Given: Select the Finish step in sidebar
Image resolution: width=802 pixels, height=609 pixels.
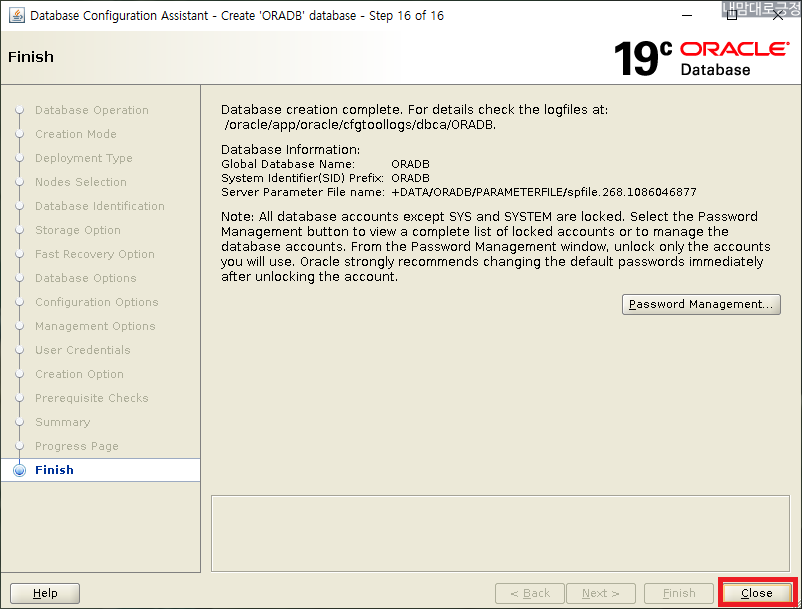Looking at the screenshot, I should click(54, 470).
